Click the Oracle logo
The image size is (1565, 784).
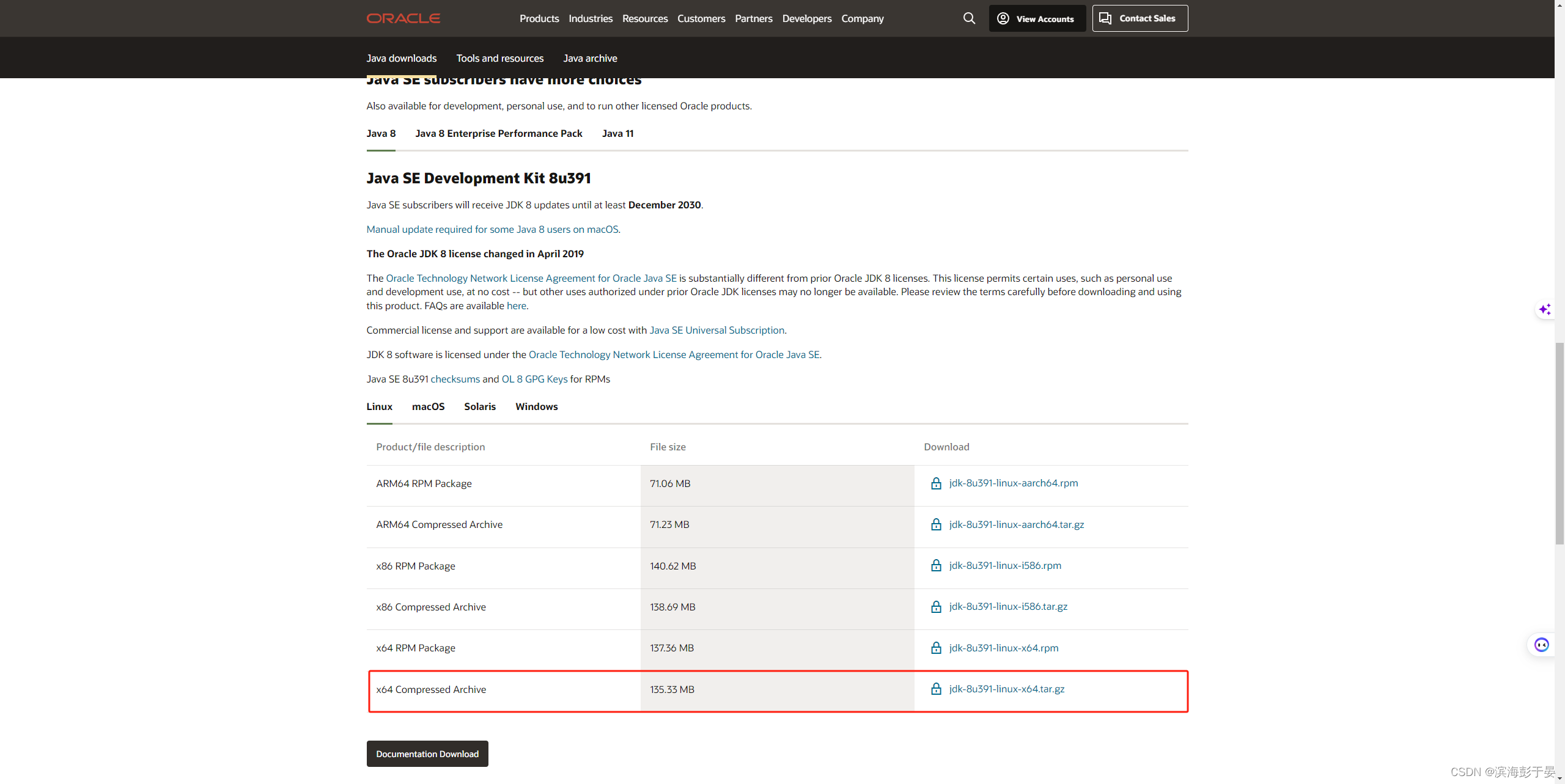pos(403,18)
